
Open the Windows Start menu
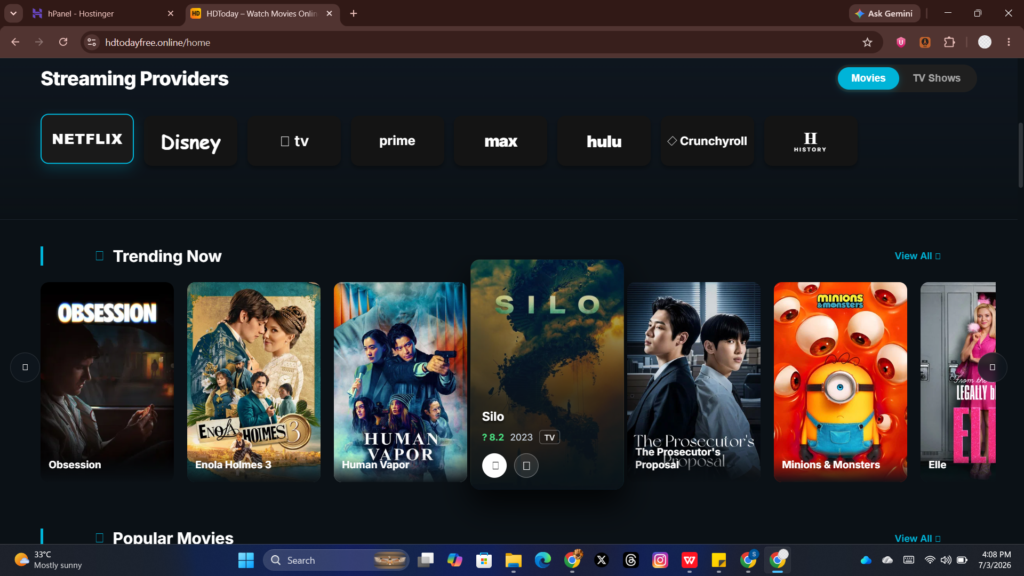coord(246,560)
